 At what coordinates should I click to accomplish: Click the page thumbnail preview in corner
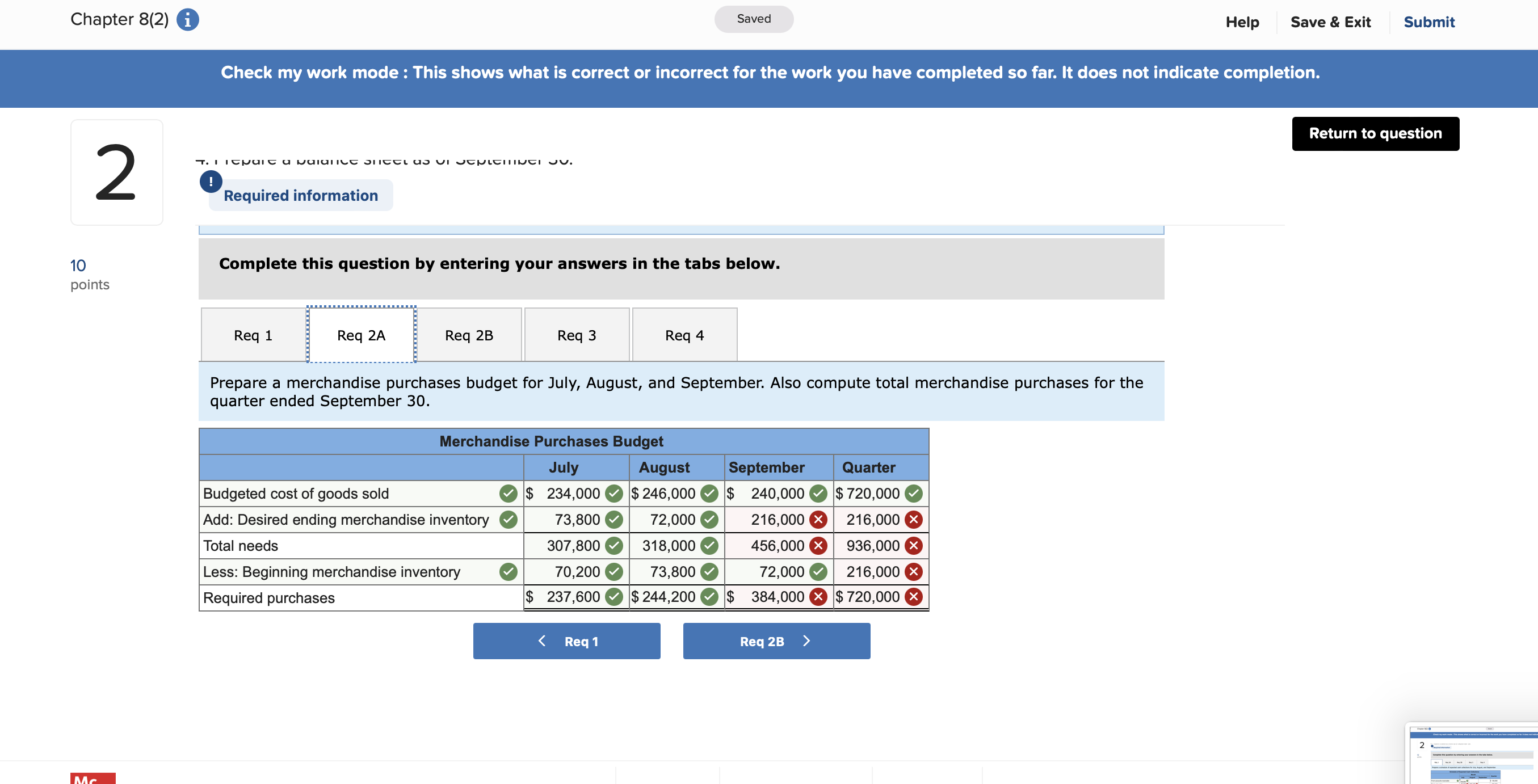[1473, 753]
